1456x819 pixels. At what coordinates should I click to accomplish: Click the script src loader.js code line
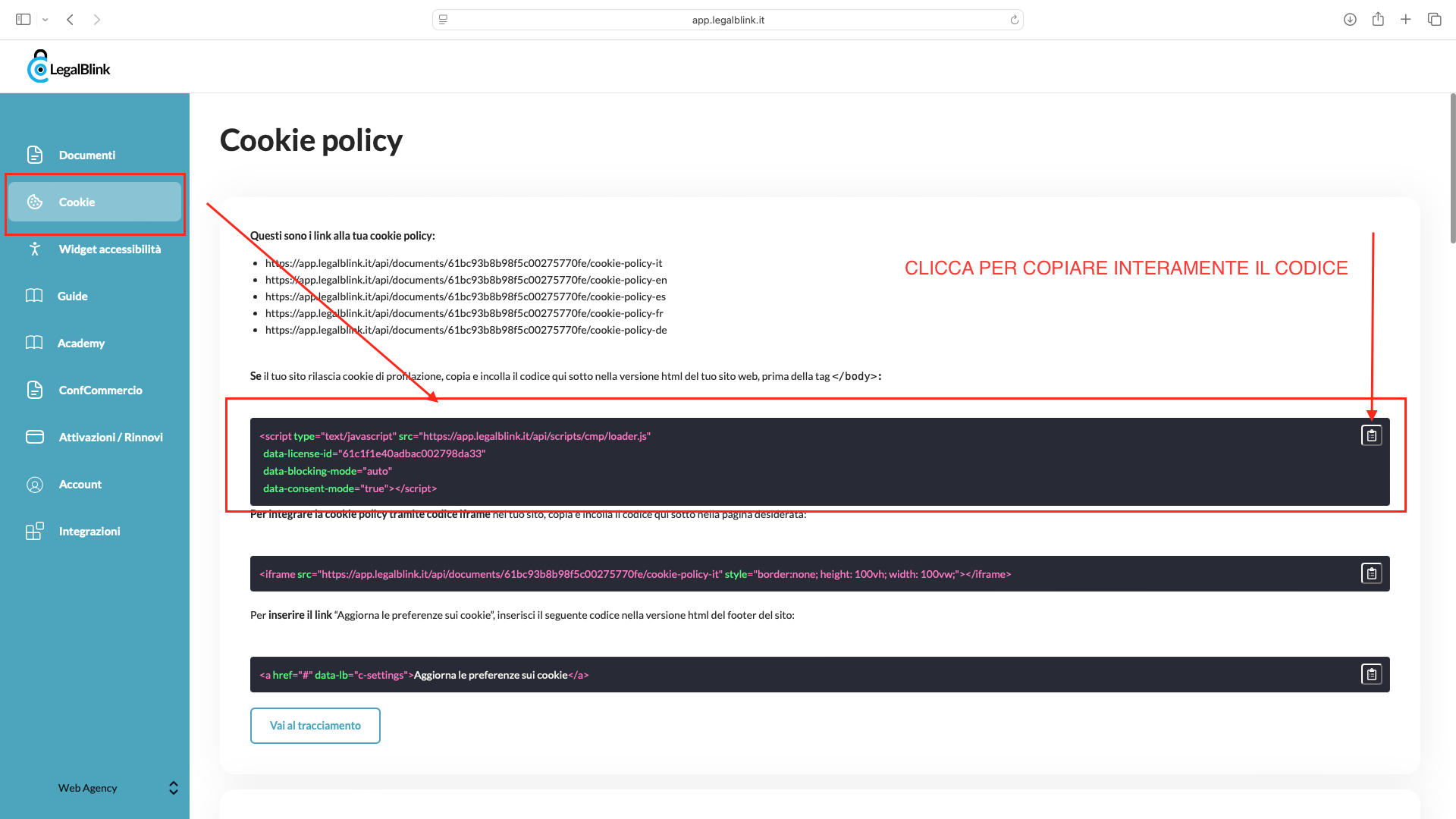[x=455, y=436]
